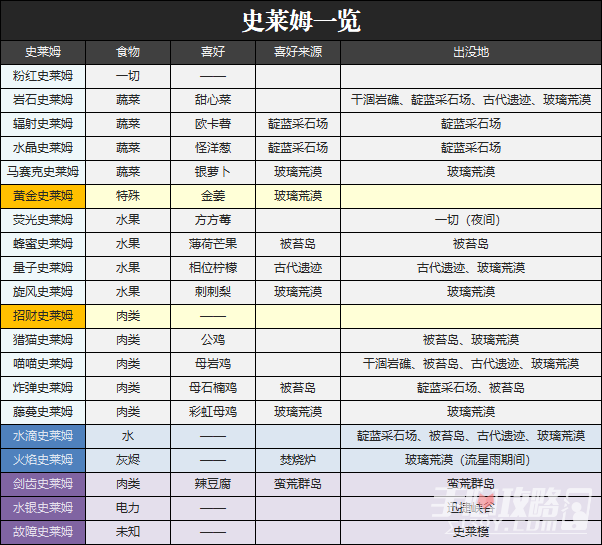602x545 pixels.
Task: Click the orange 招财史莱姆 cell
Action: tap(43, 316)
